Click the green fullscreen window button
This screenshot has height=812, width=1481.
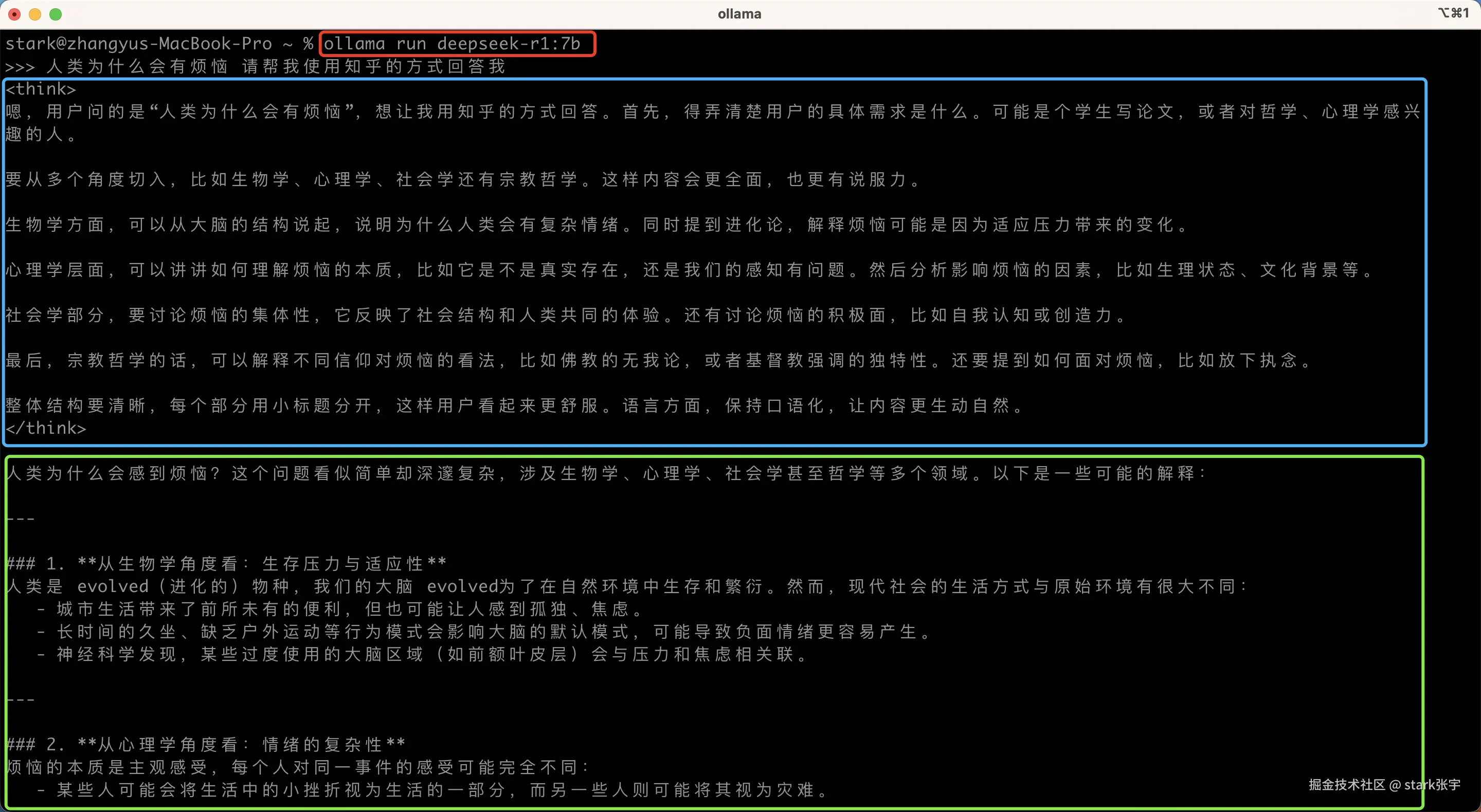pos(56,14)
